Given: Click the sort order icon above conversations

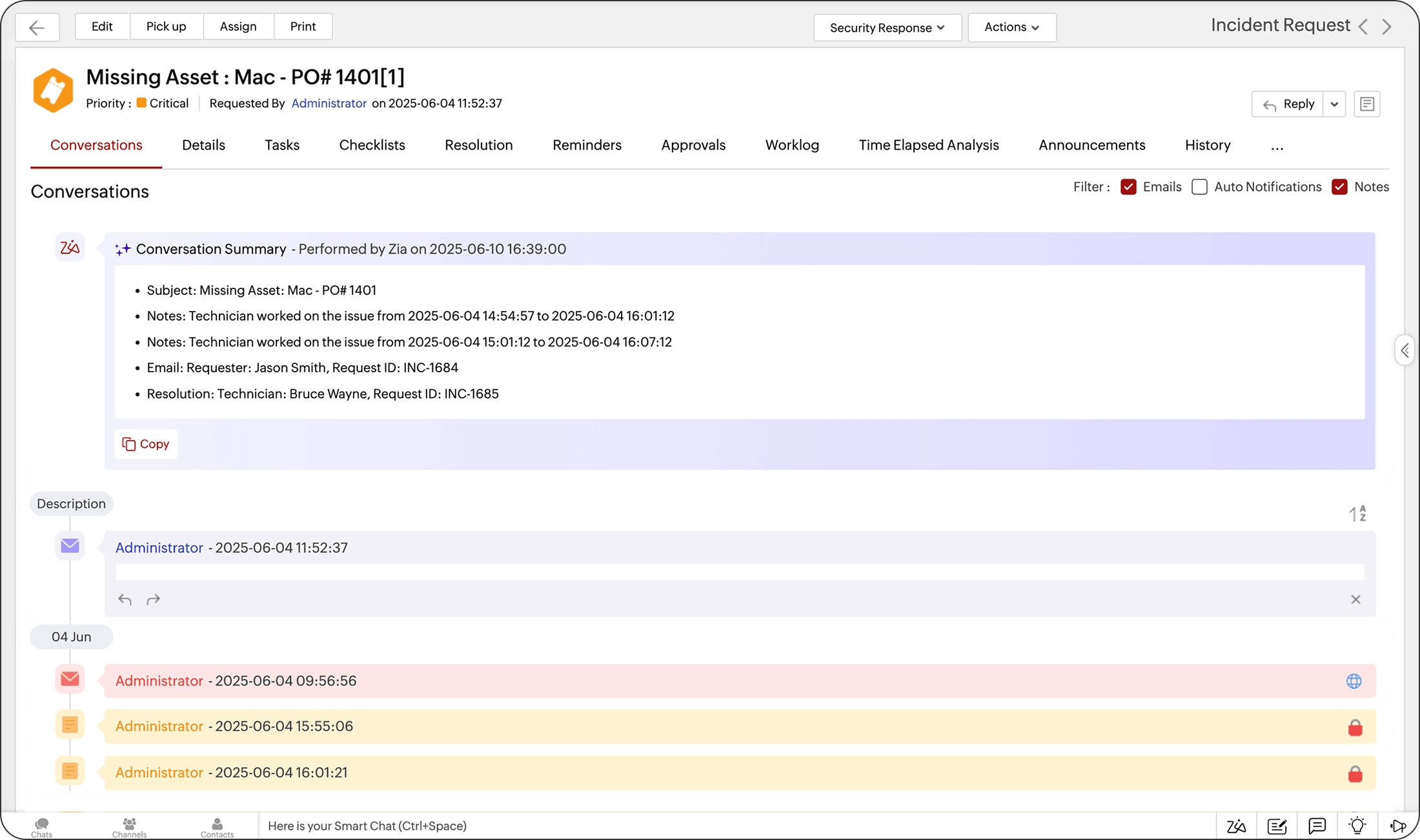Looking at the screenshot, I should click(x=1357, y=514).
